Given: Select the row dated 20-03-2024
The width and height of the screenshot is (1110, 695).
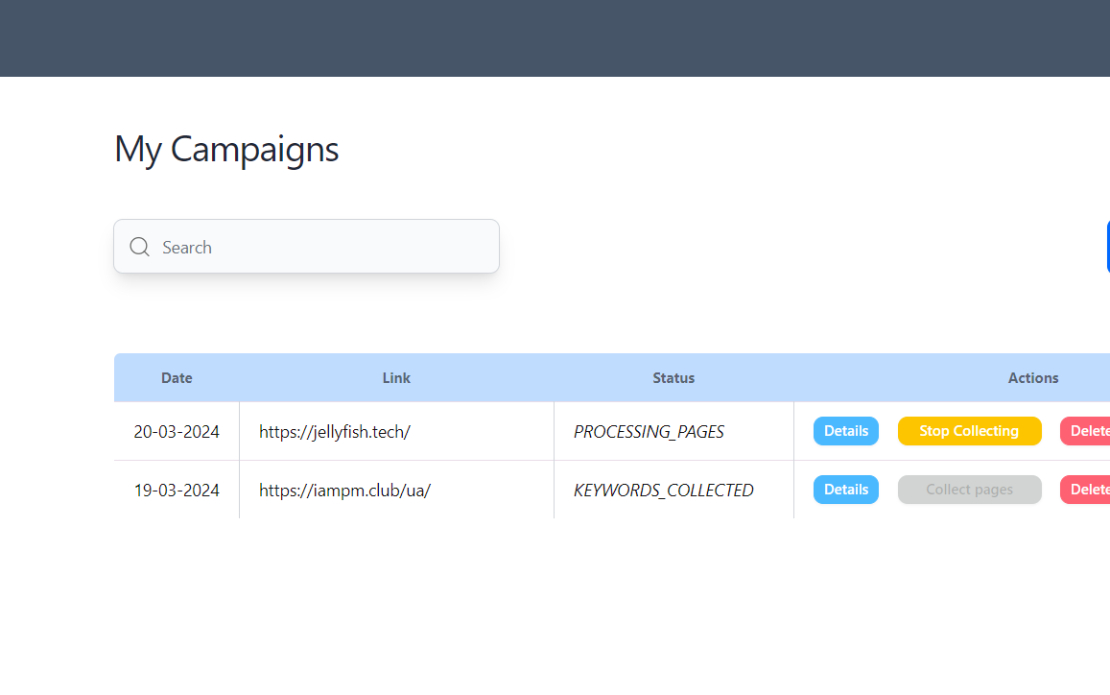Looking at the screenshot, I should pos(176,431).
